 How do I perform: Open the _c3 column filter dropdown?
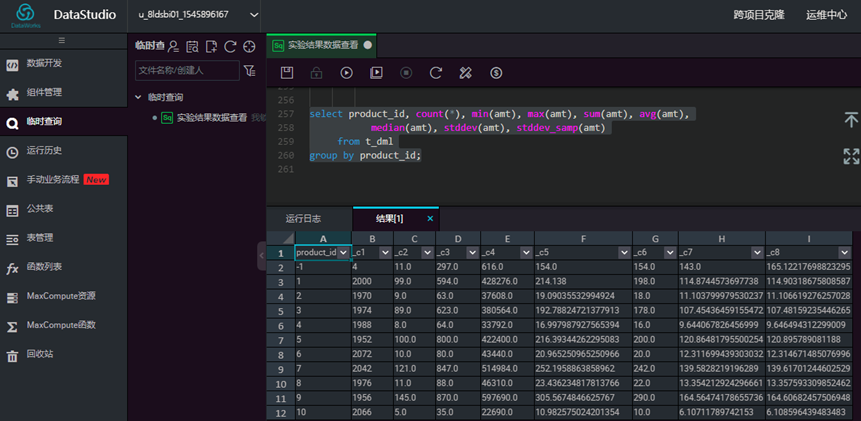click(x=472, y=252)
